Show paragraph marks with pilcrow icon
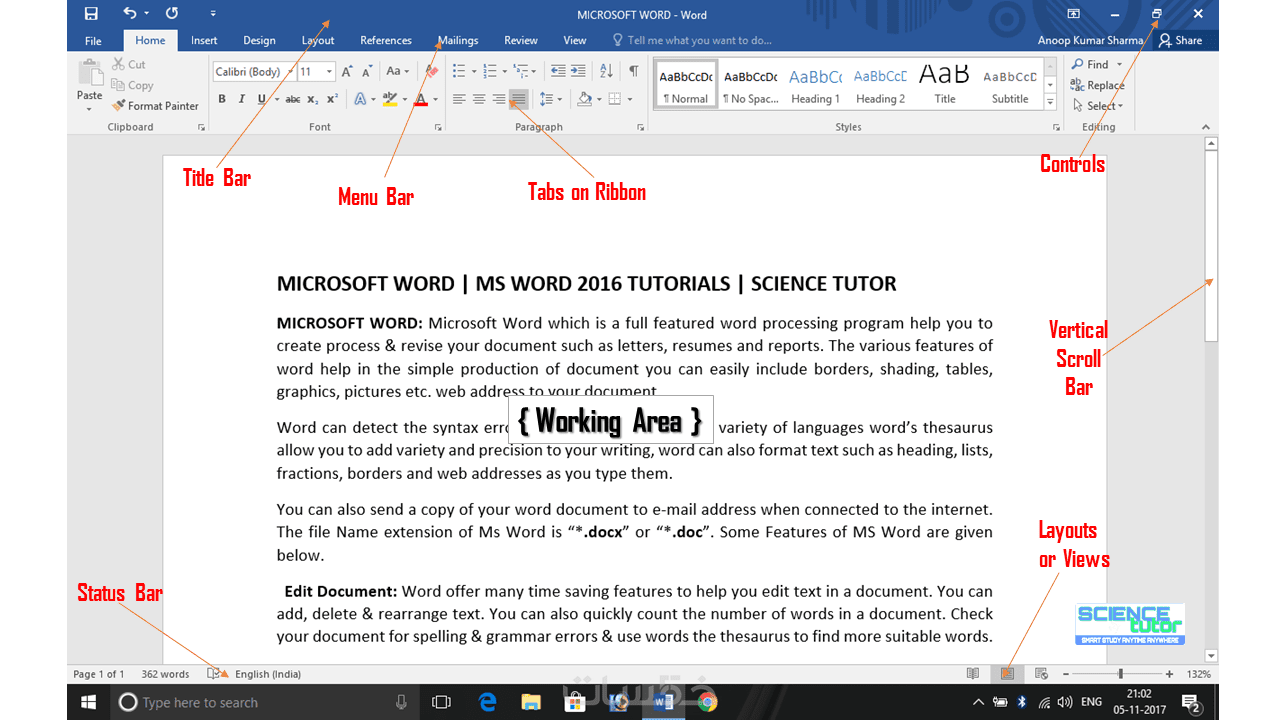The width and height of the screenshot is (1280, 720). (x=633, y=71)
